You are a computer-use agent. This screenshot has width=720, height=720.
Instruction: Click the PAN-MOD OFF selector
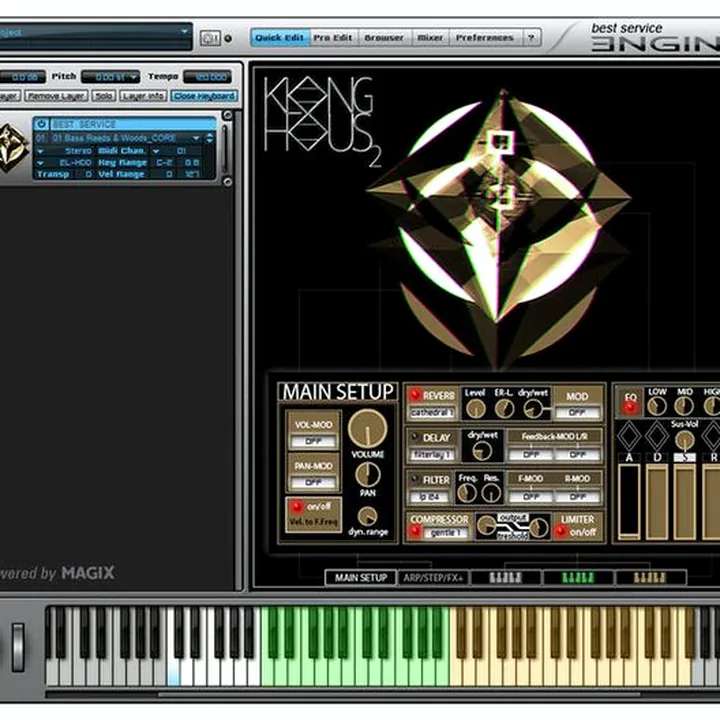click(x=313, y=483)
